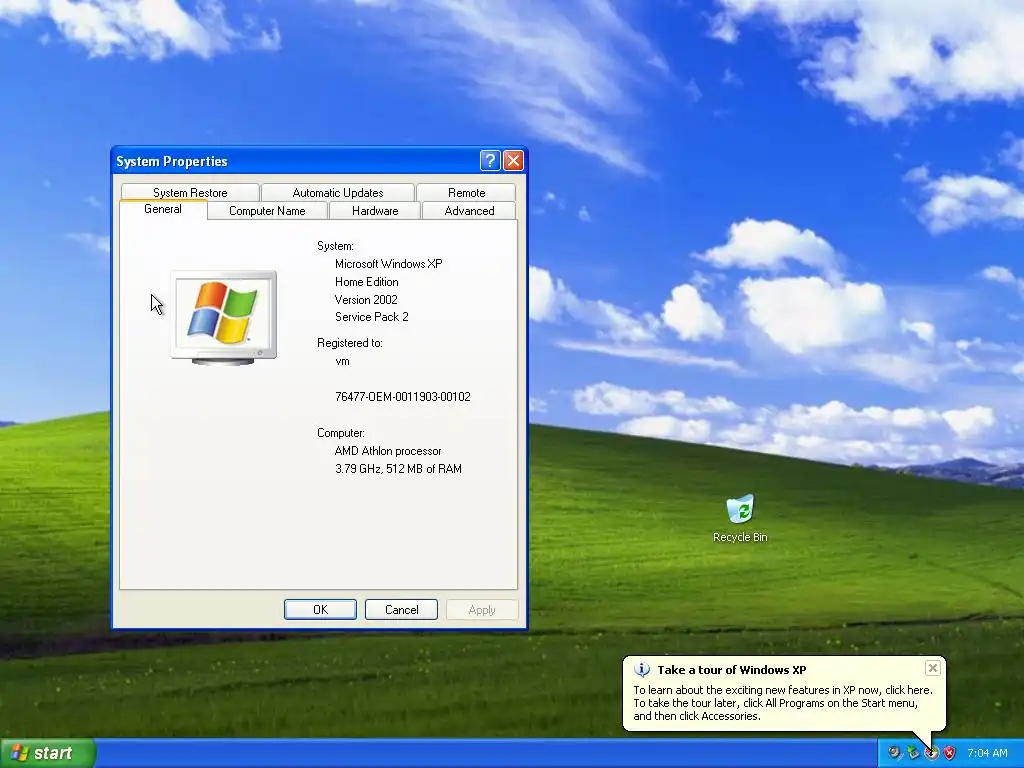Click the tour balloon text 'click here'
Image resolution: width=1024 pixels, height=768 pixels.
908,690
